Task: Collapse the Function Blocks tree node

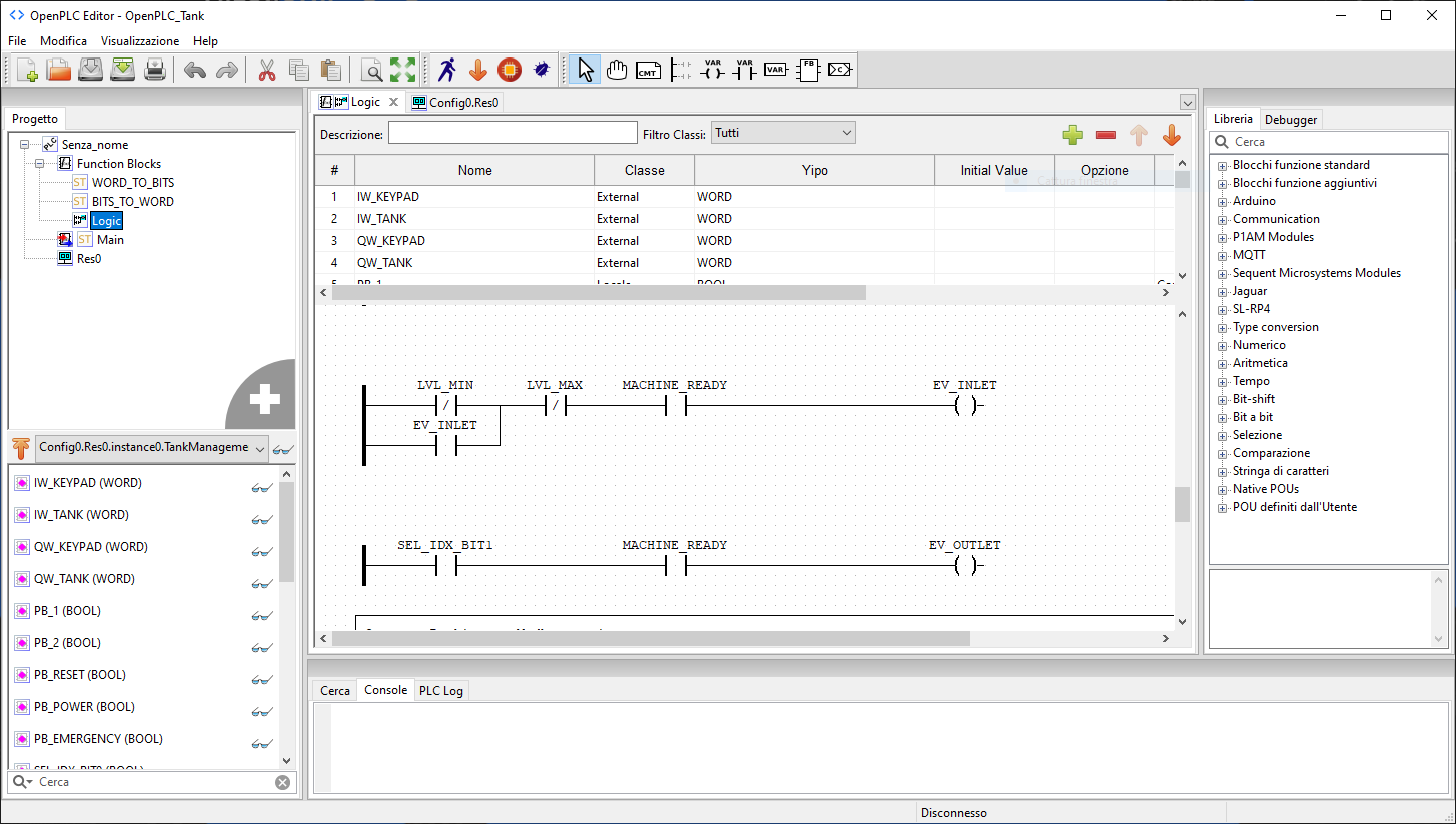Action: click(39, 164)
